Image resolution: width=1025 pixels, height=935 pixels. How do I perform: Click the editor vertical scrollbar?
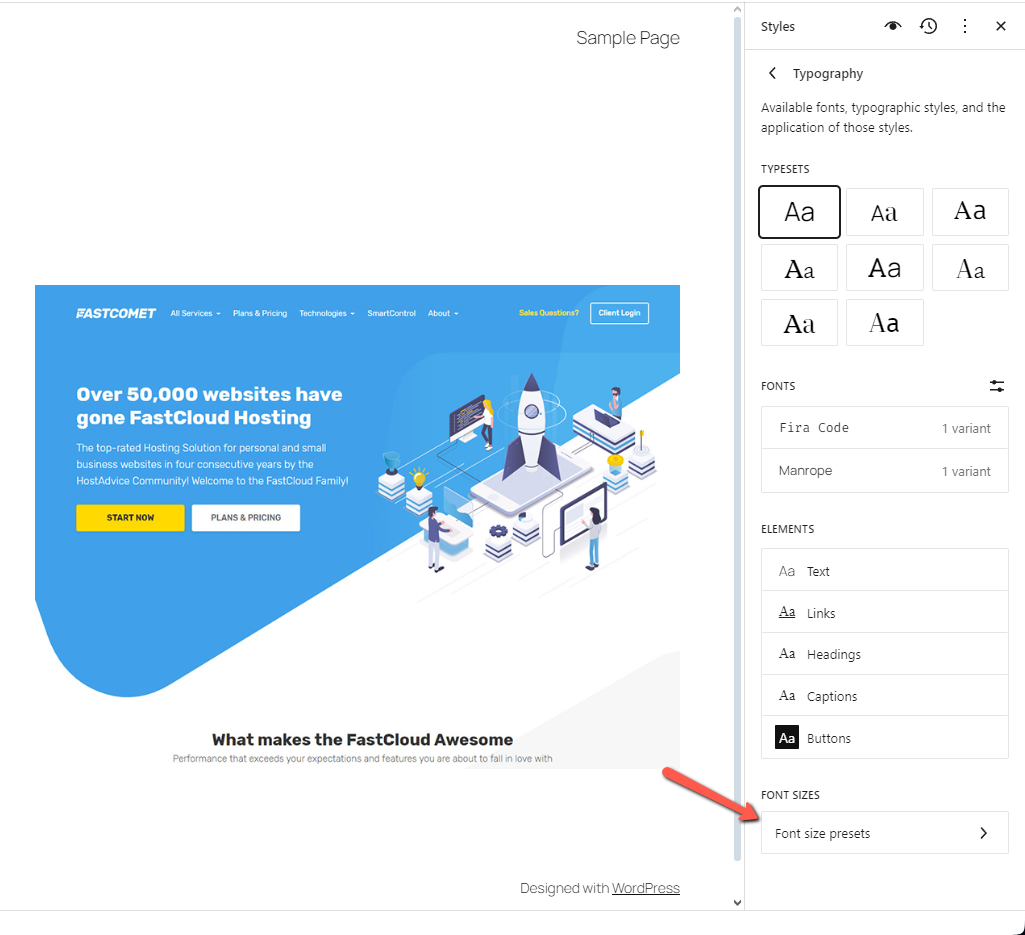737,450
